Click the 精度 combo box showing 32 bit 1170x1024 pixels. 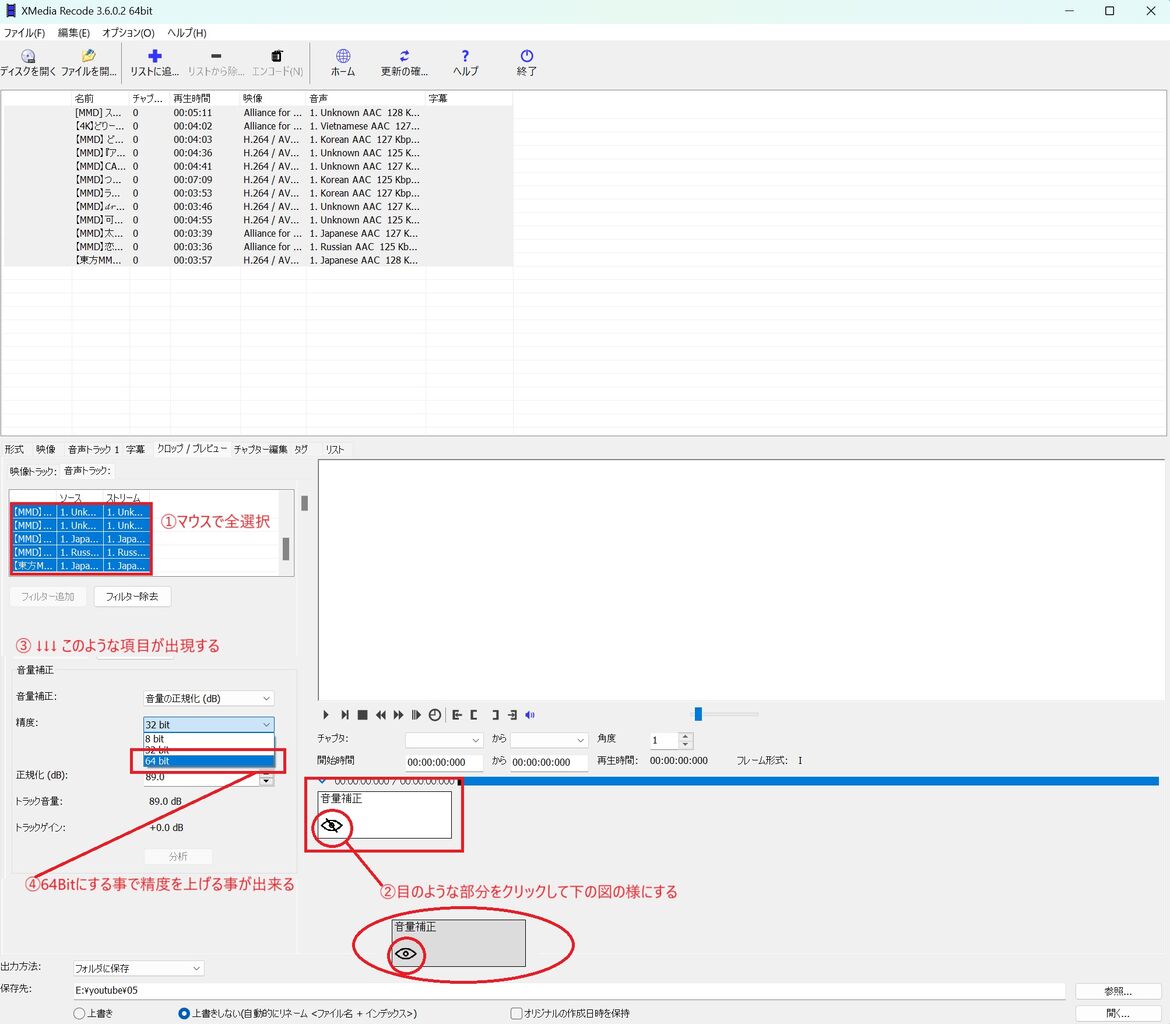point(208,725)
